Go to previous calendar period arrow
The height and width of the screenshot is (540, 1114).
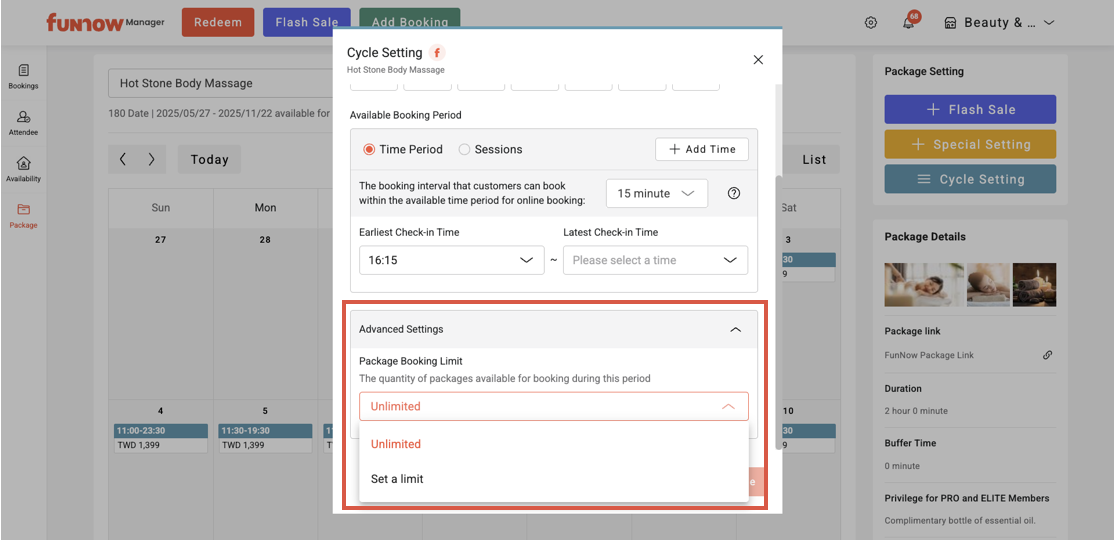[123, 159]
